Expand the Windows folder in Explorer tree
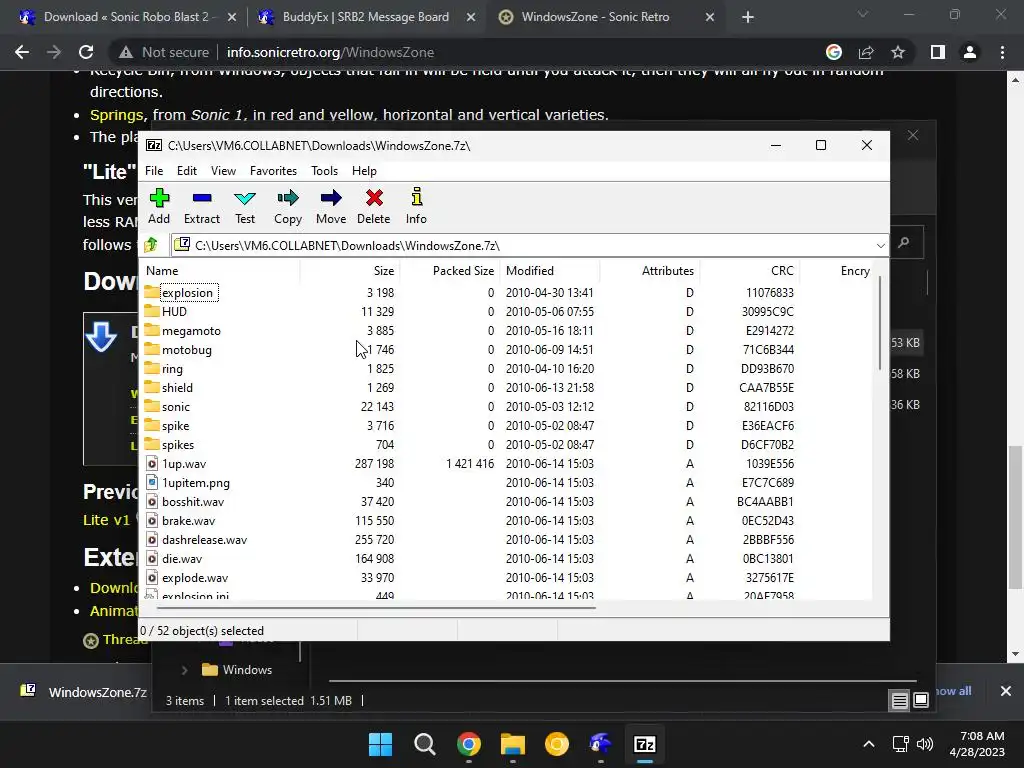 [x=185, y=670]
